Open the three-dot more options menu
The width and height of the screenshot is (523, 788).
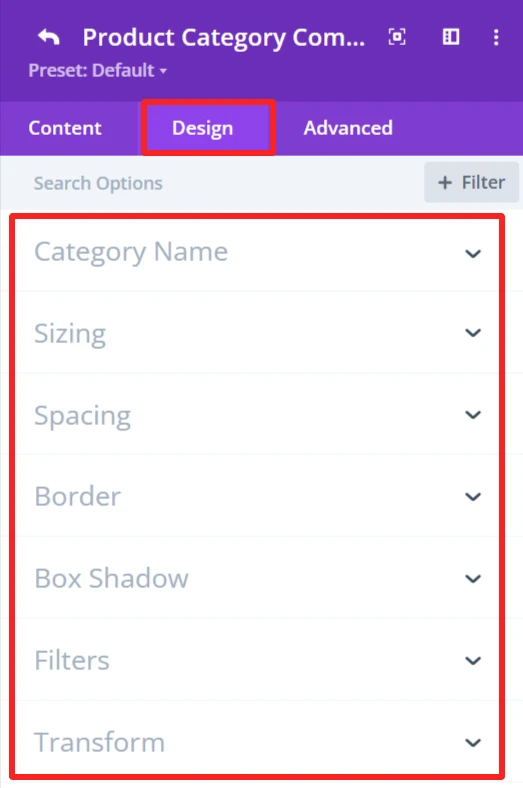pyautogui.click(x=496, y=37)
